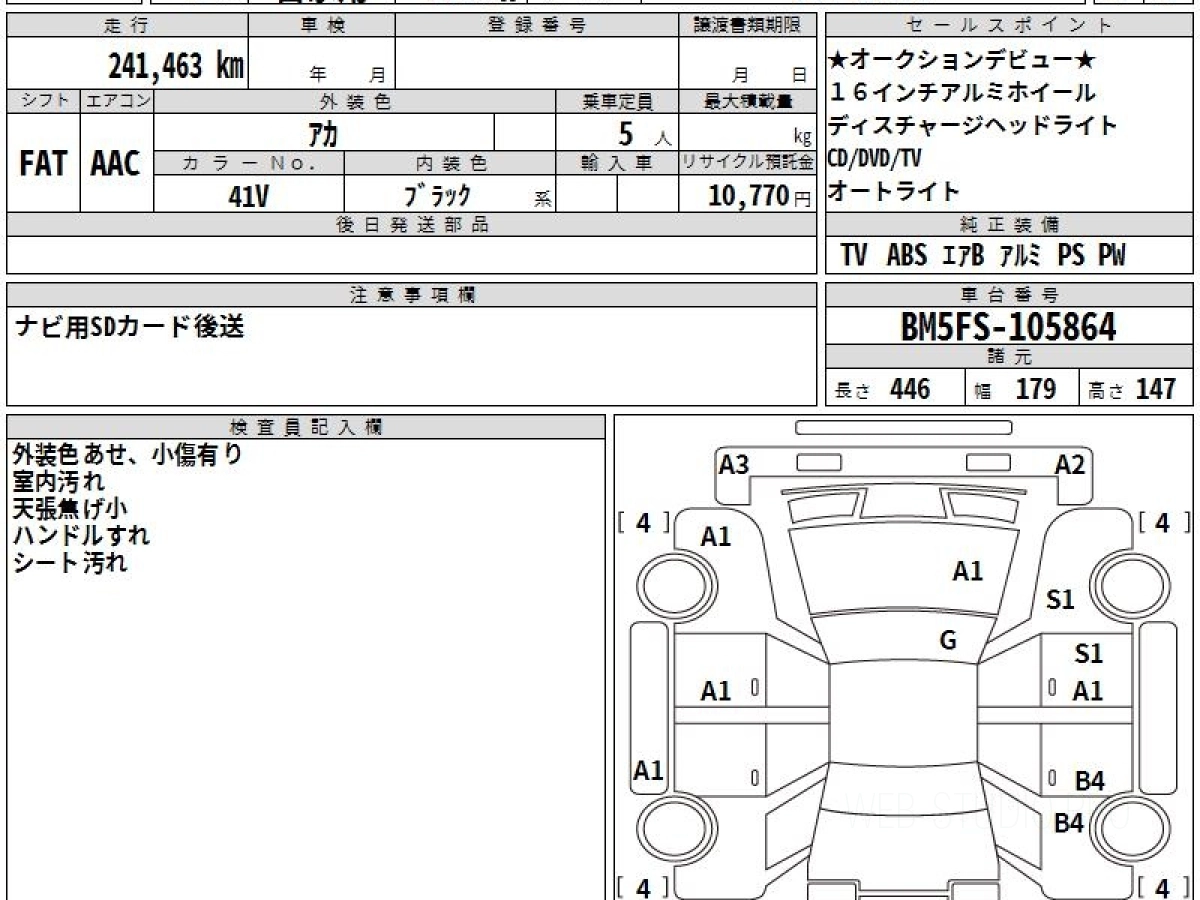Image resolution: width=1200 pixels, height=900 pixels.
Task: Select the 車検 header cell
Action: (x=321, y=26)
